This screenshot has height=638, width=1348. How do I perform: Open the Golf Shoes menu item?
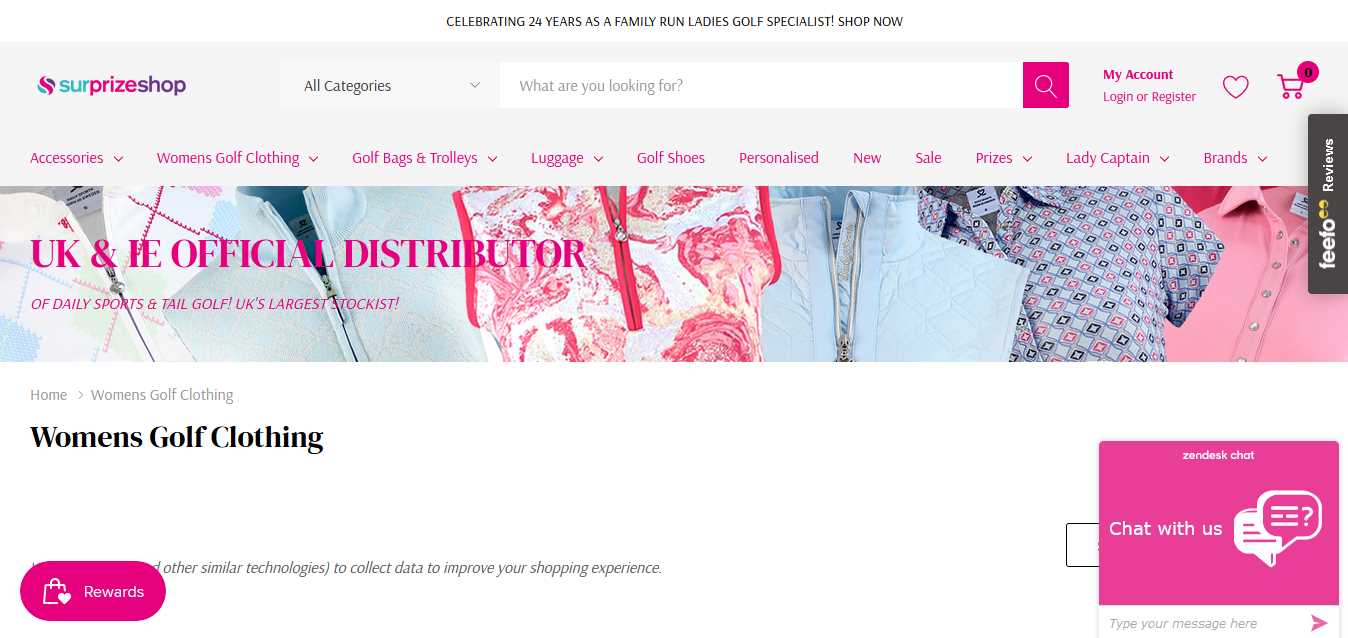point(671,158)
